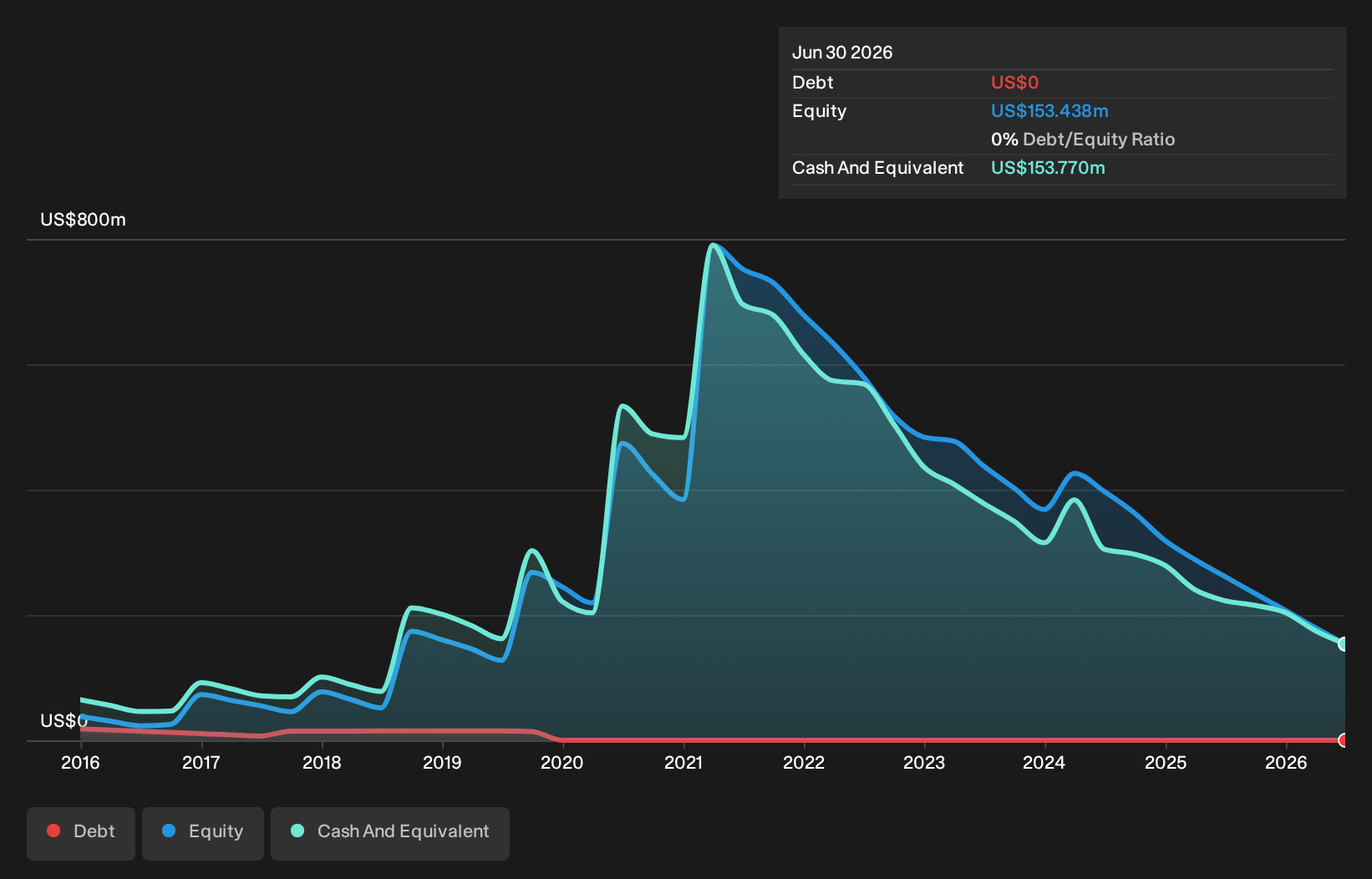
Task: Toggle the Debt legend button
Action: point(81,833)
